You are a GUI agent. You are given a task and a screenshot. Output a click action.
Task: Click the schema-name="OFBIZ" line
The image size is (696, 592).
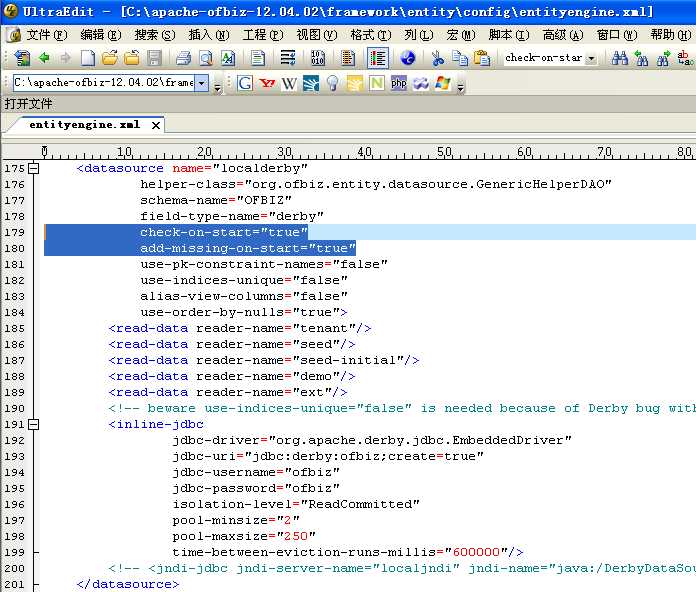pyautogui.click(x=216, y=201)
